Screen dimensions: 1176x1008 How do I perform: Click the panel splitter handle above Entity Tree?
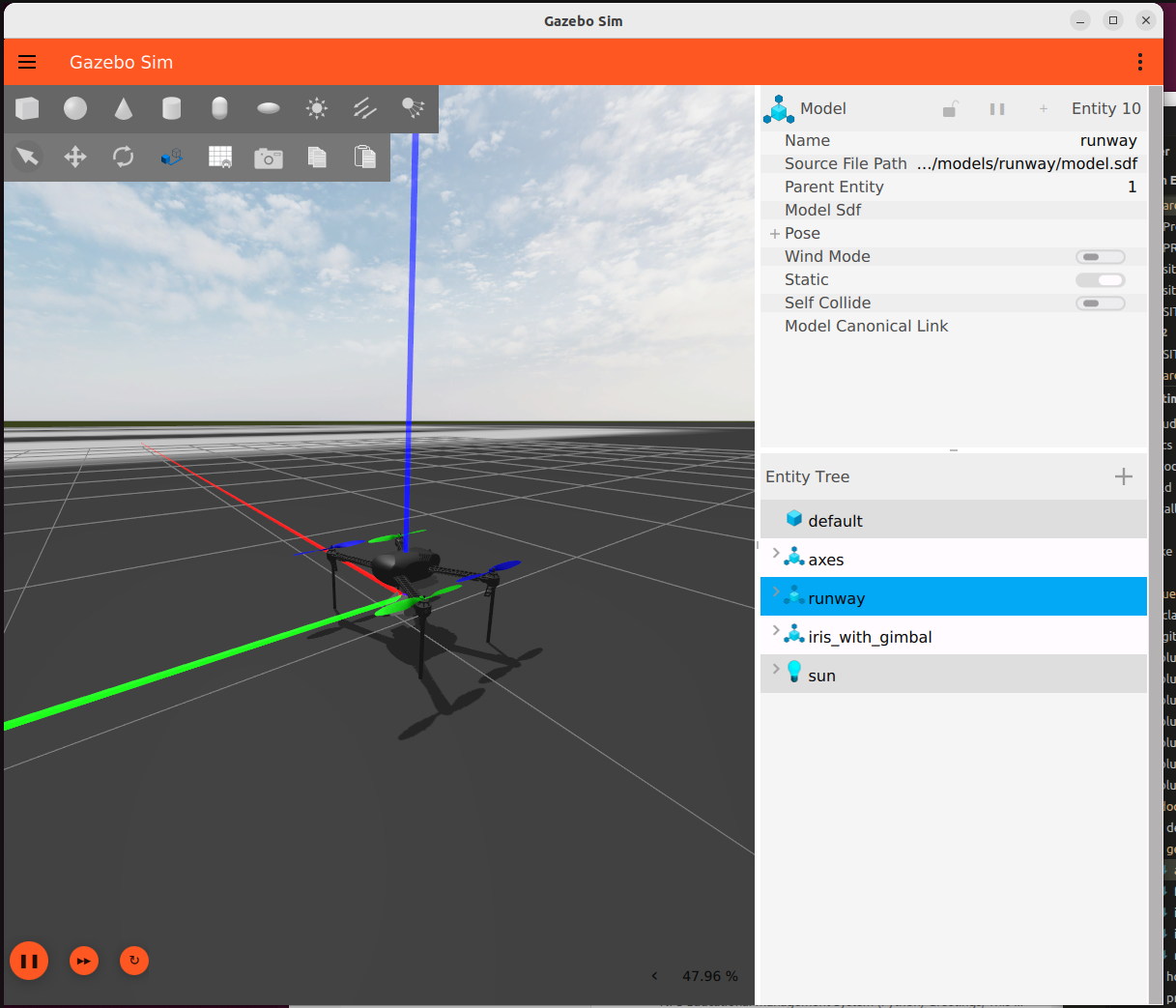pyautogui.click(x=954, y=450)
